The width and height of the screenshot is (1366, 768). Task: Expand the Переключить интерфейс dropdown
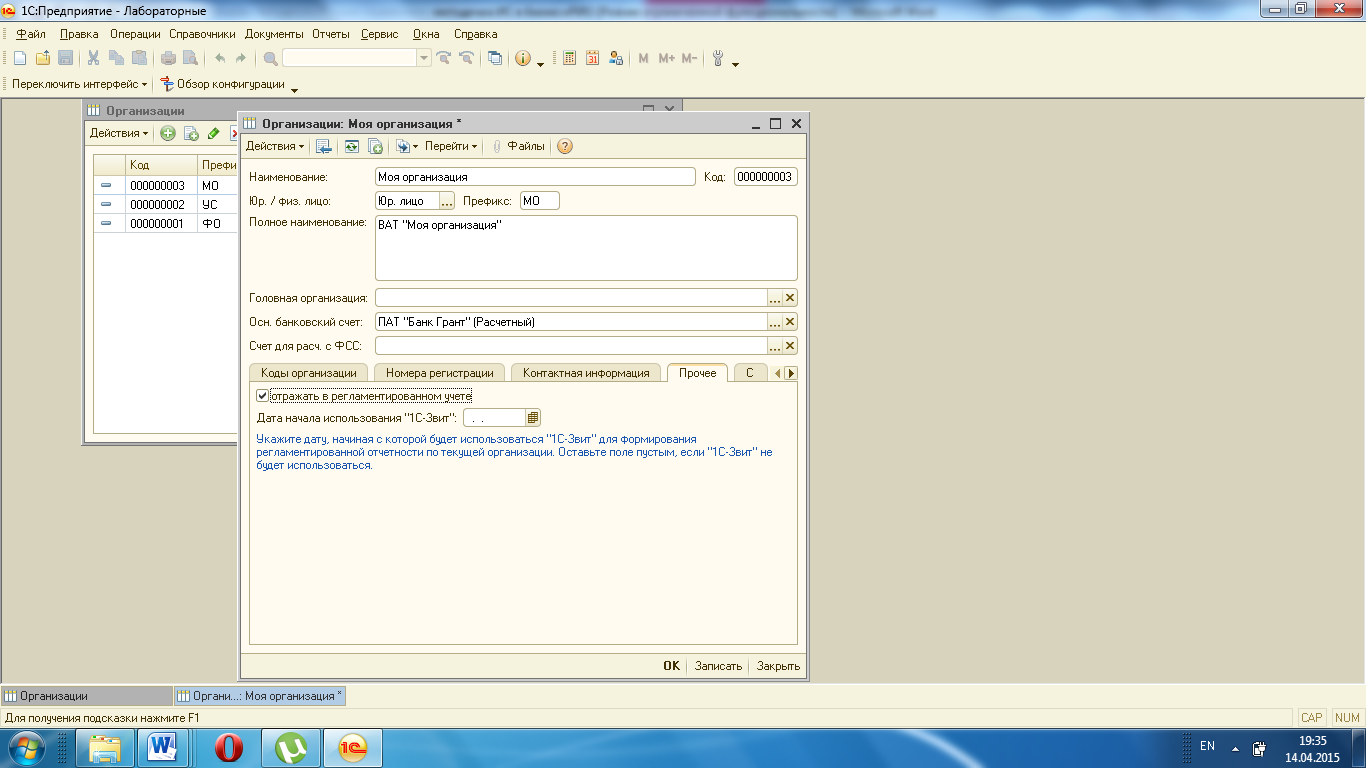80,84
